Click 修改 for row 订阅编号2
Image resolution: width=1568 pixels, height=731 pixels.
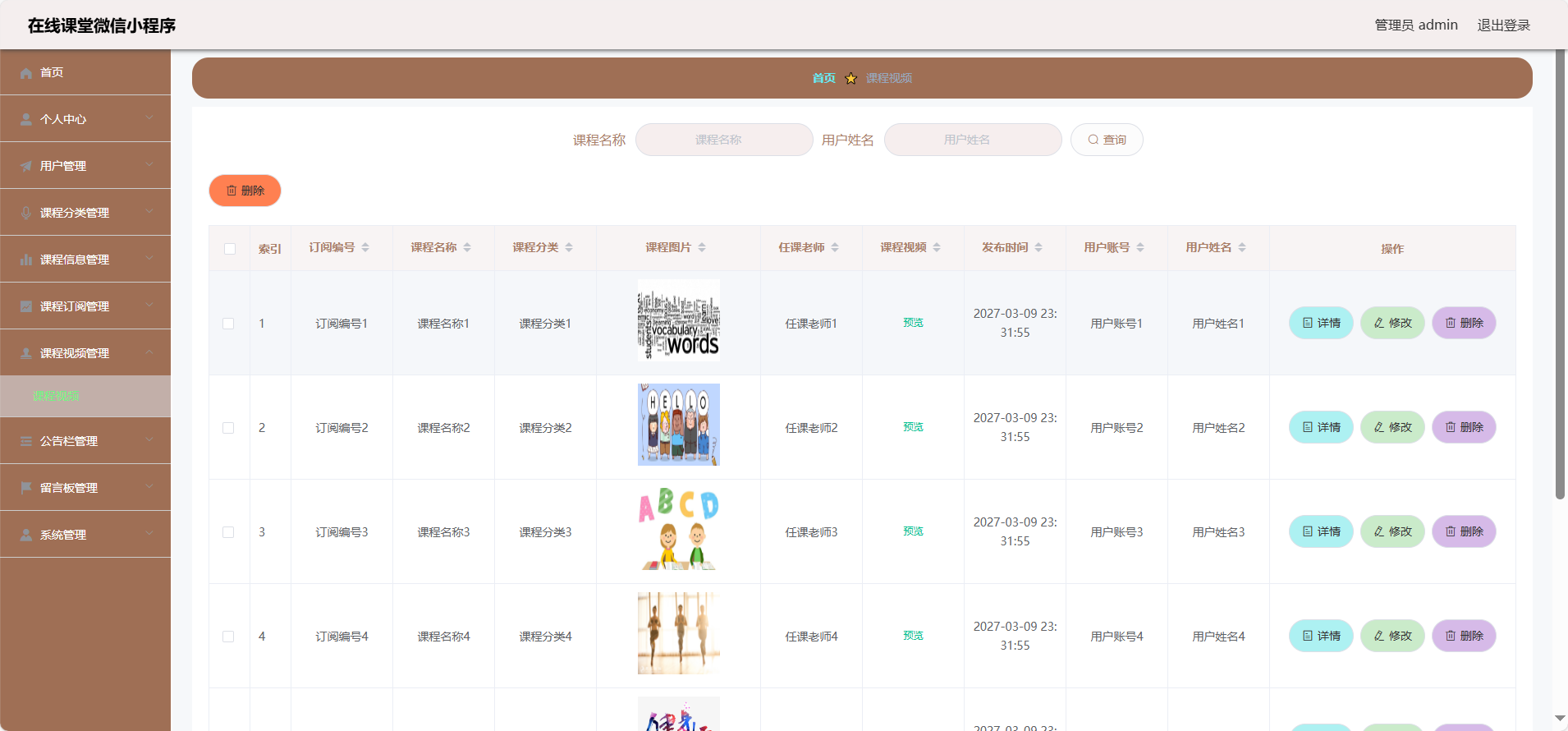tap(1392, 427)
